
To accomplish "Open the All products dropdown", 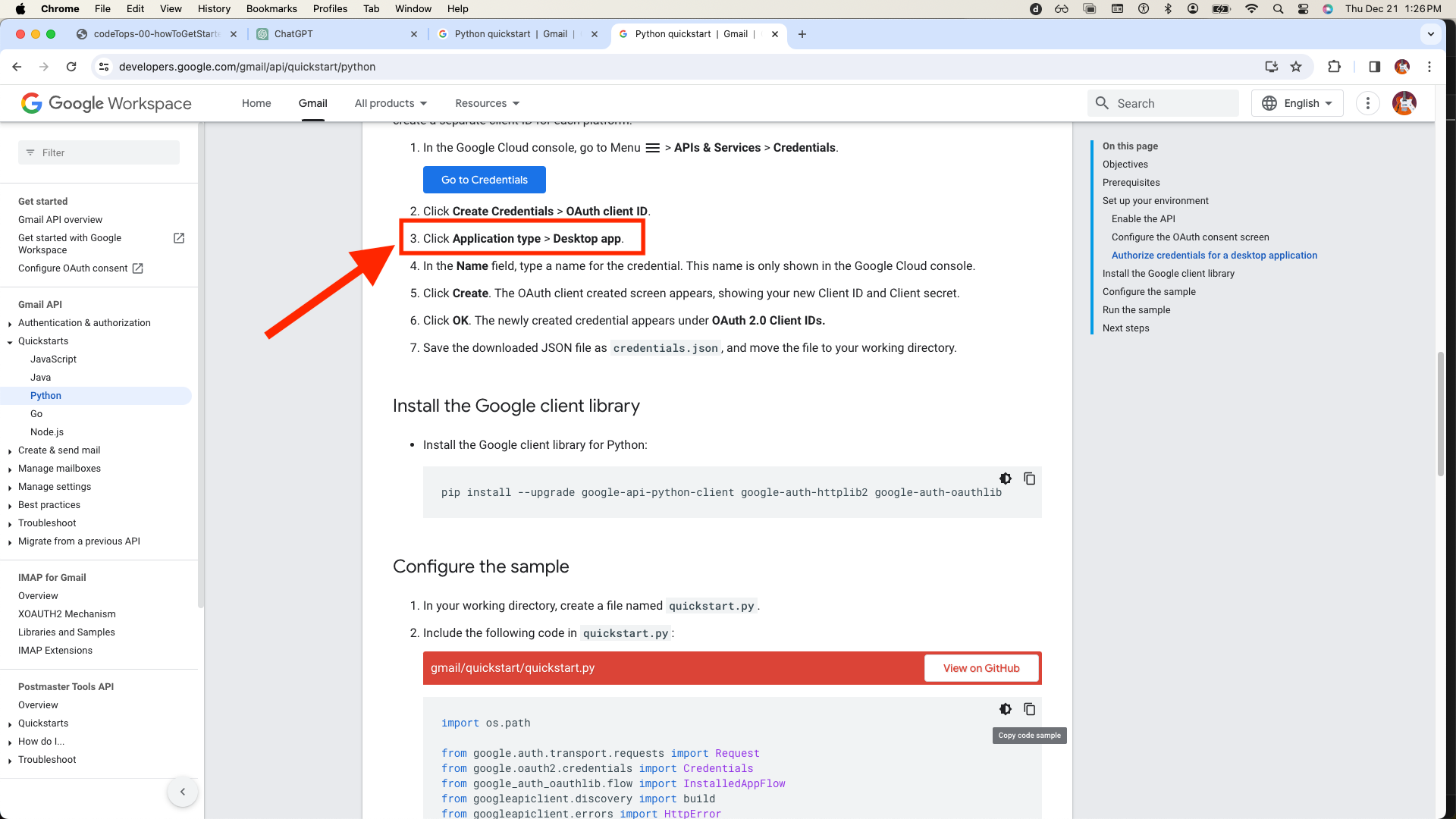I will [391, 103].
